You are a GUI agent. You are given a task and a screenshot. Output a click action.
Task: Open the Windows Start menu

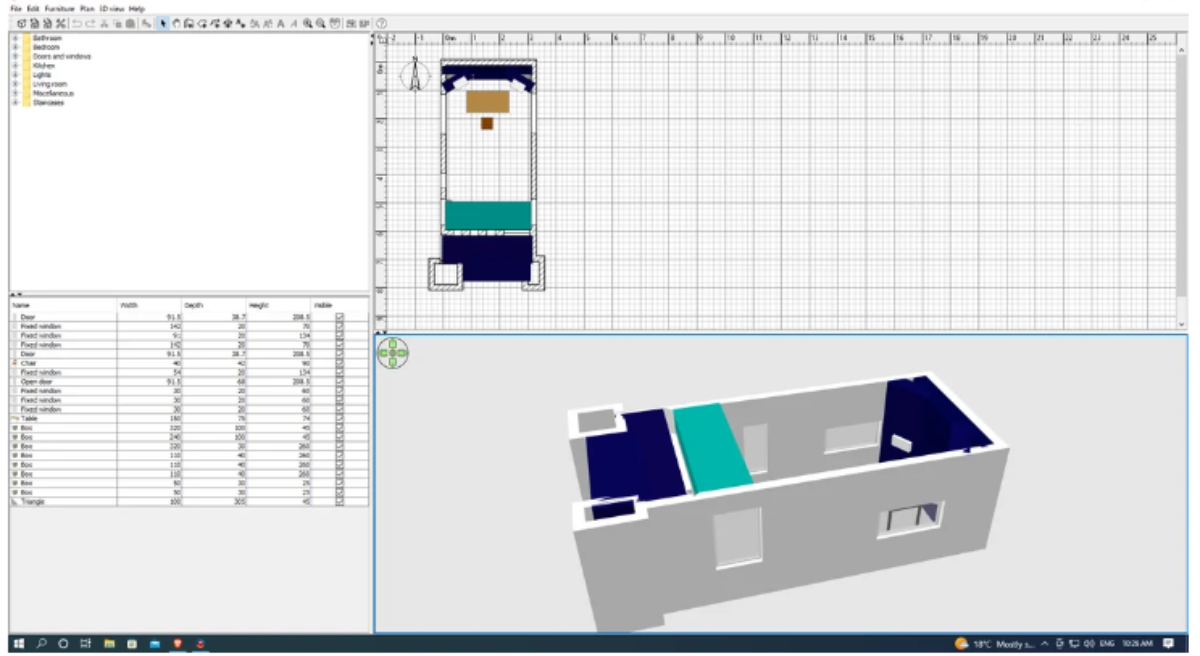[16, 644]
